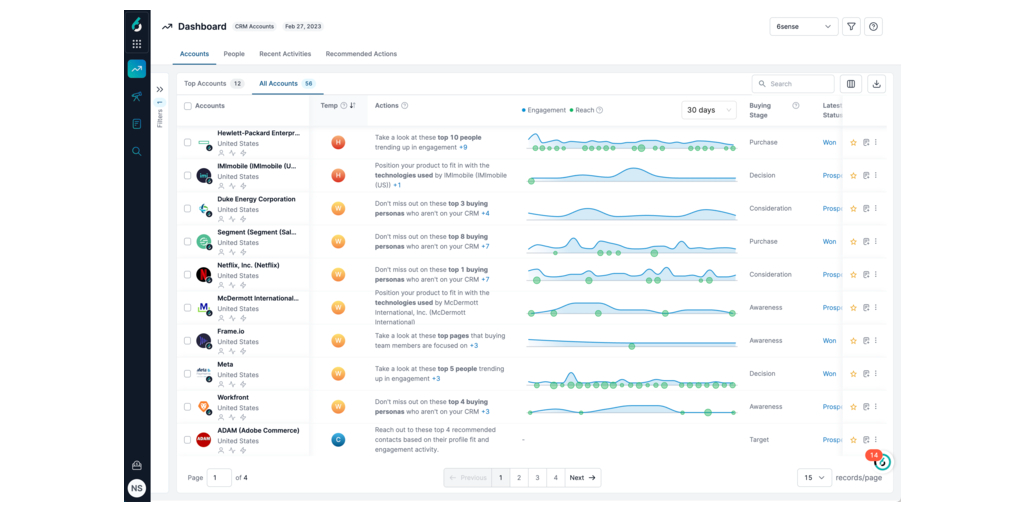Open the NS user avatar
The height and width of the screenshot is (512, 1024).
136,488
